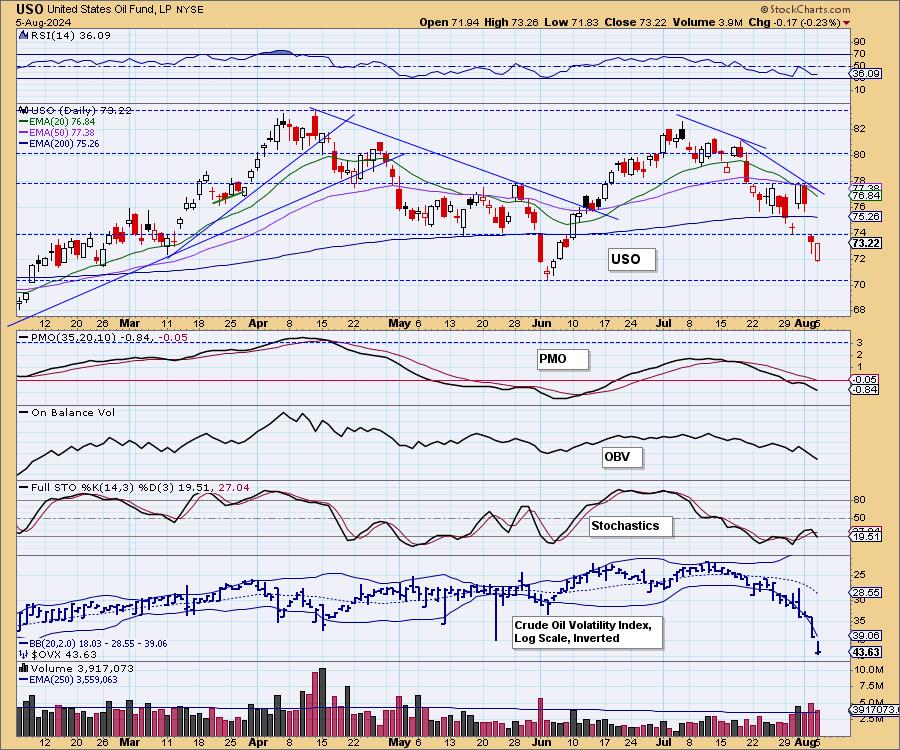Click the green line swatch beside EMA(20)
The image size is (900, 750).
[x=24, y=122]
